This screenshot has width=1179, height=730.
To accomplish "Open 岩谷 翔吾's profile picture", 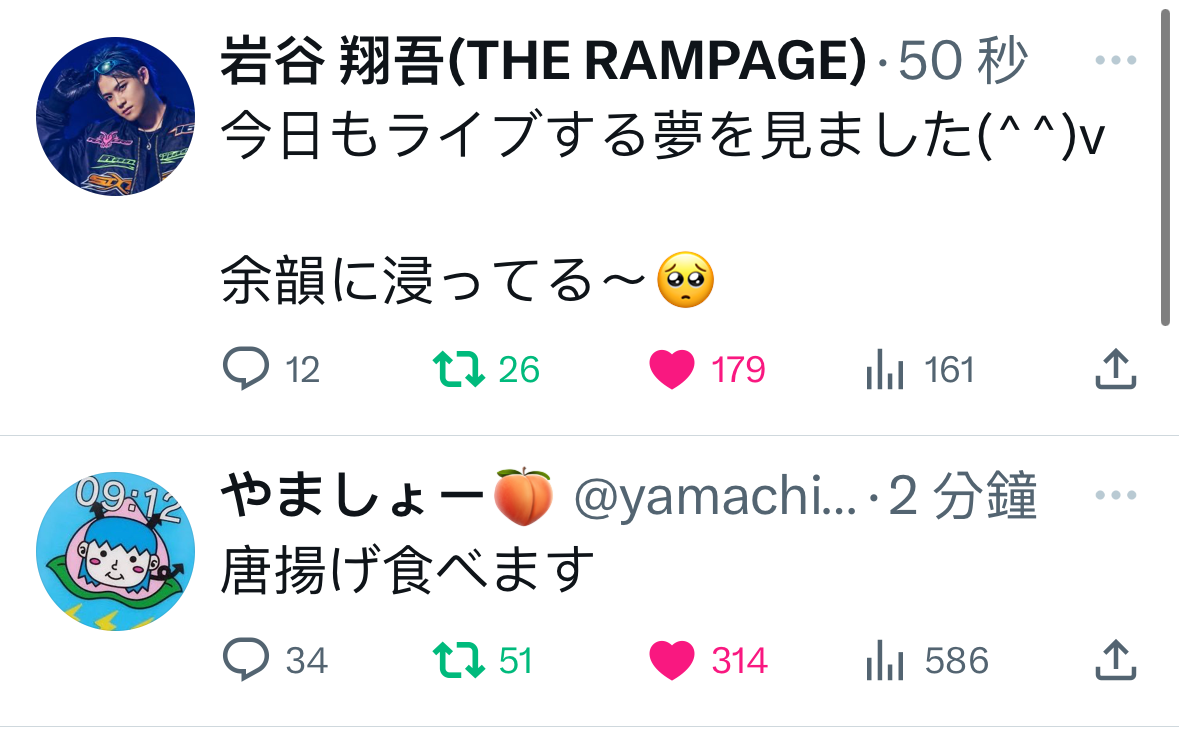I will click(x=116, y=117).
